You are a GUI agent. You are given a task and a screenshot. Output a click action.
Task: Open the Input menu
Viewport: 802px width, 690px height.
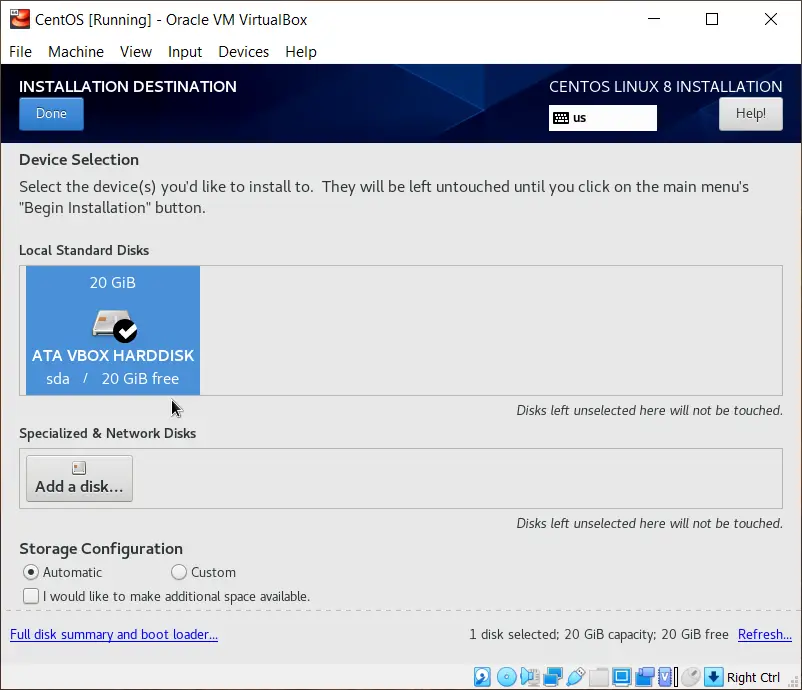[185, 52]
